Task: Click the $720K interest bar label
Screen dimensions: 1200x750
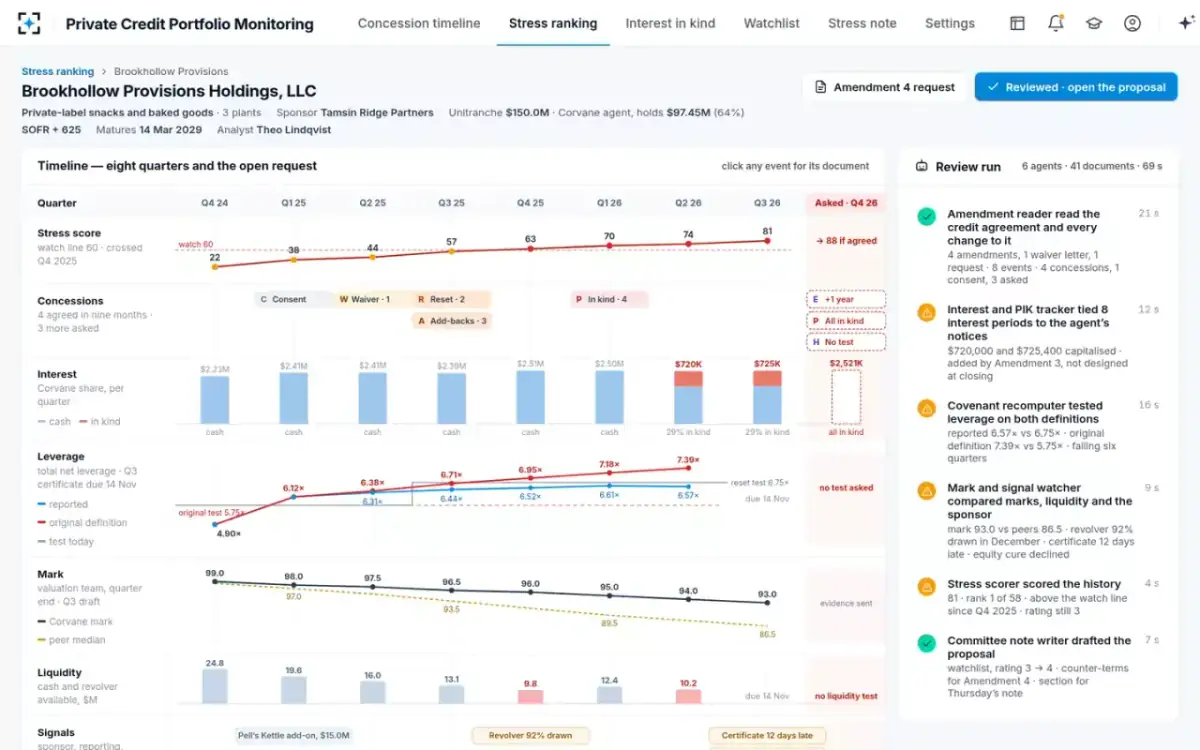Action: 688,364
